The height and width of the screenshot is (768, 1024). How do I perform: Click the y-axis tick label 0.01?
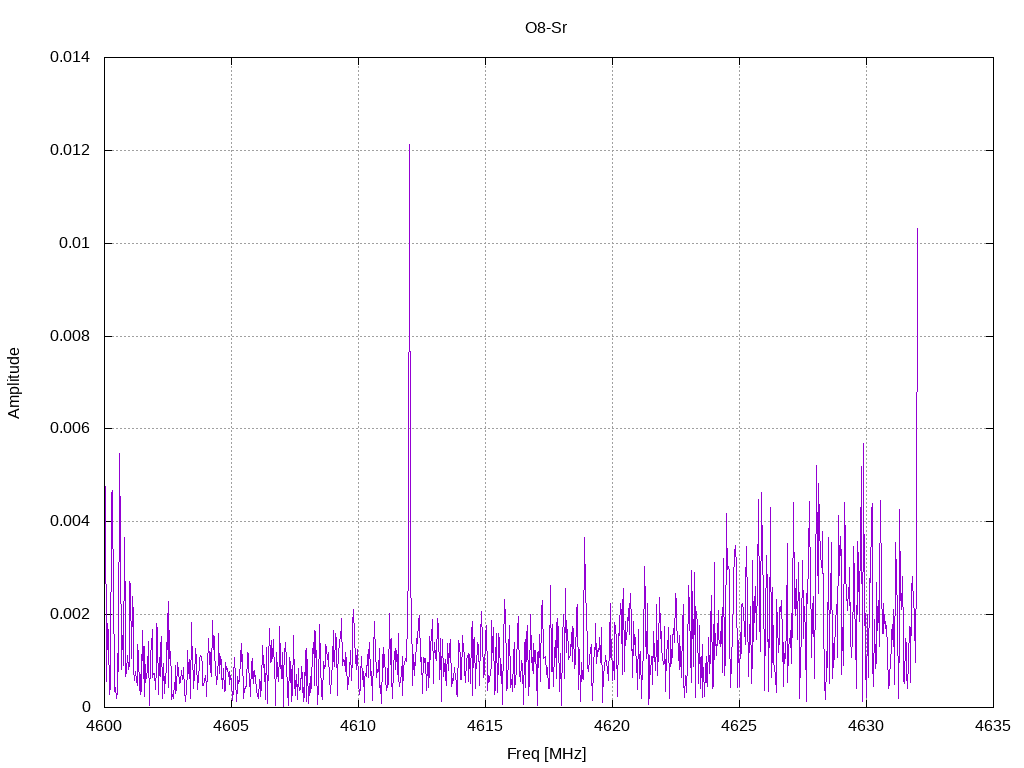(74, 243)
